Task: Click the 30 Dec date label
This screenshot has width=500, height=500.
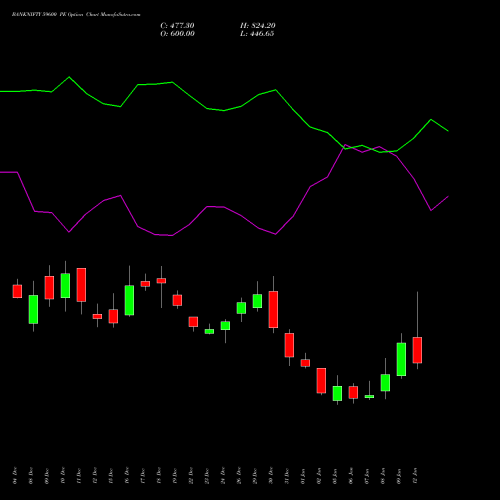Action: pyautogui.click(x=271, y=476)
